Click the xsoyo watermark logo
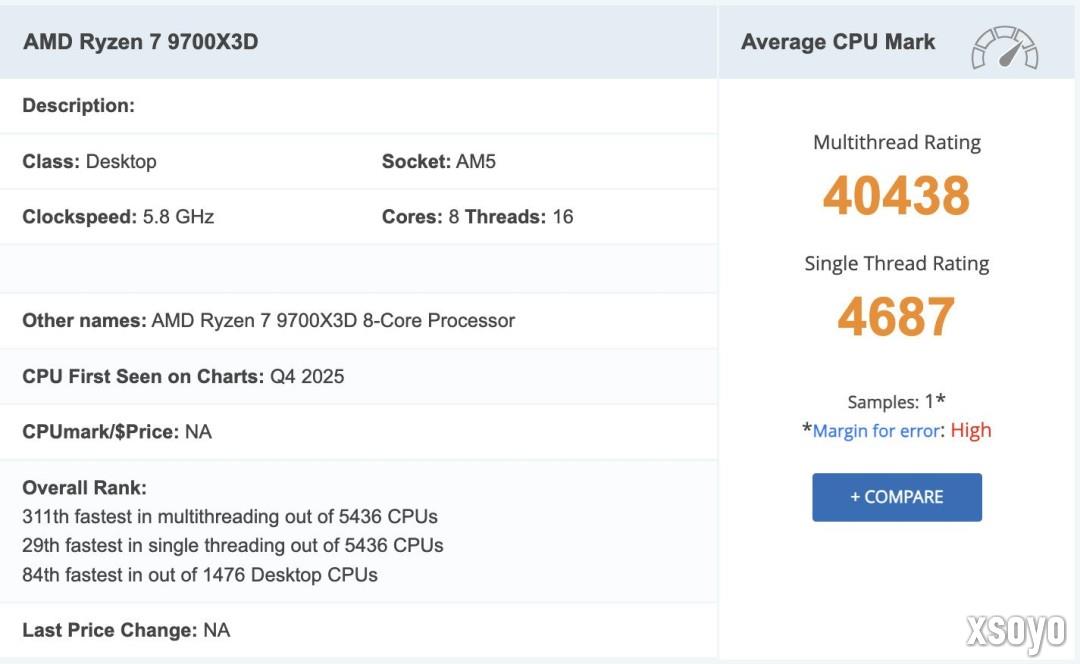 (1017, 632)
